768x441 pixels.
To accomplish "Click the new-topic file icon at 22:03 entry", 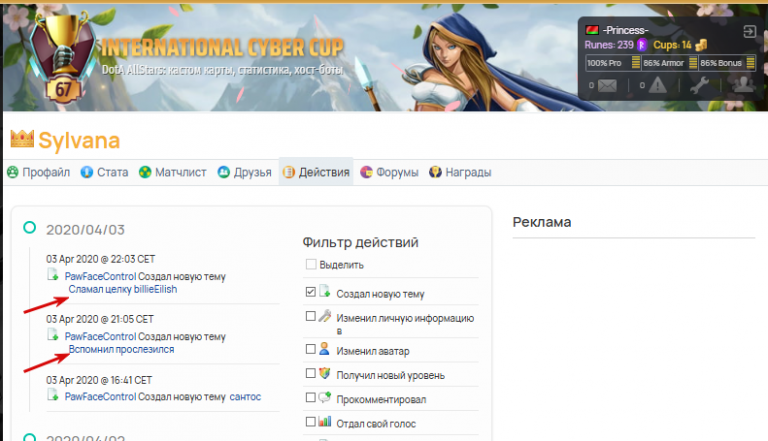I will point(52,274).
